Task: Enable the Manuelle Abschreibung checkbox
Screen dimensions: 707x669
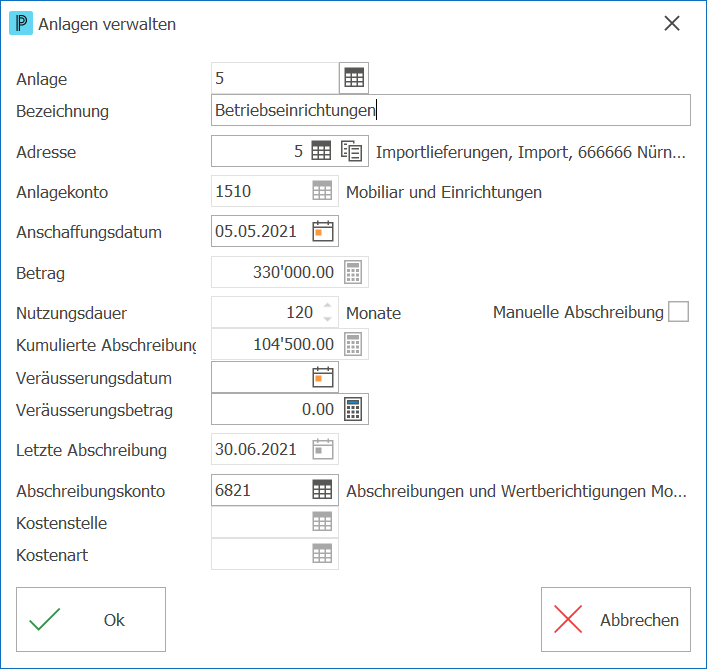Action: coord(678,312)
